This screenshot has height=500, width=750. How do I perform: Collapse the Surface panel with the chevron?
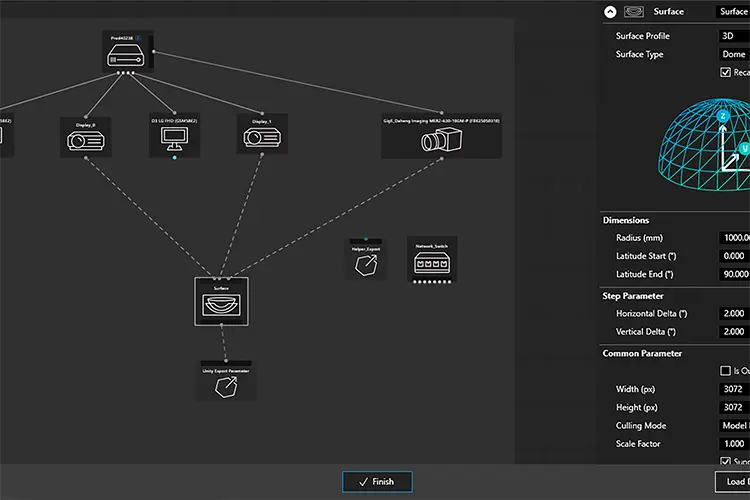click(610, 11)
